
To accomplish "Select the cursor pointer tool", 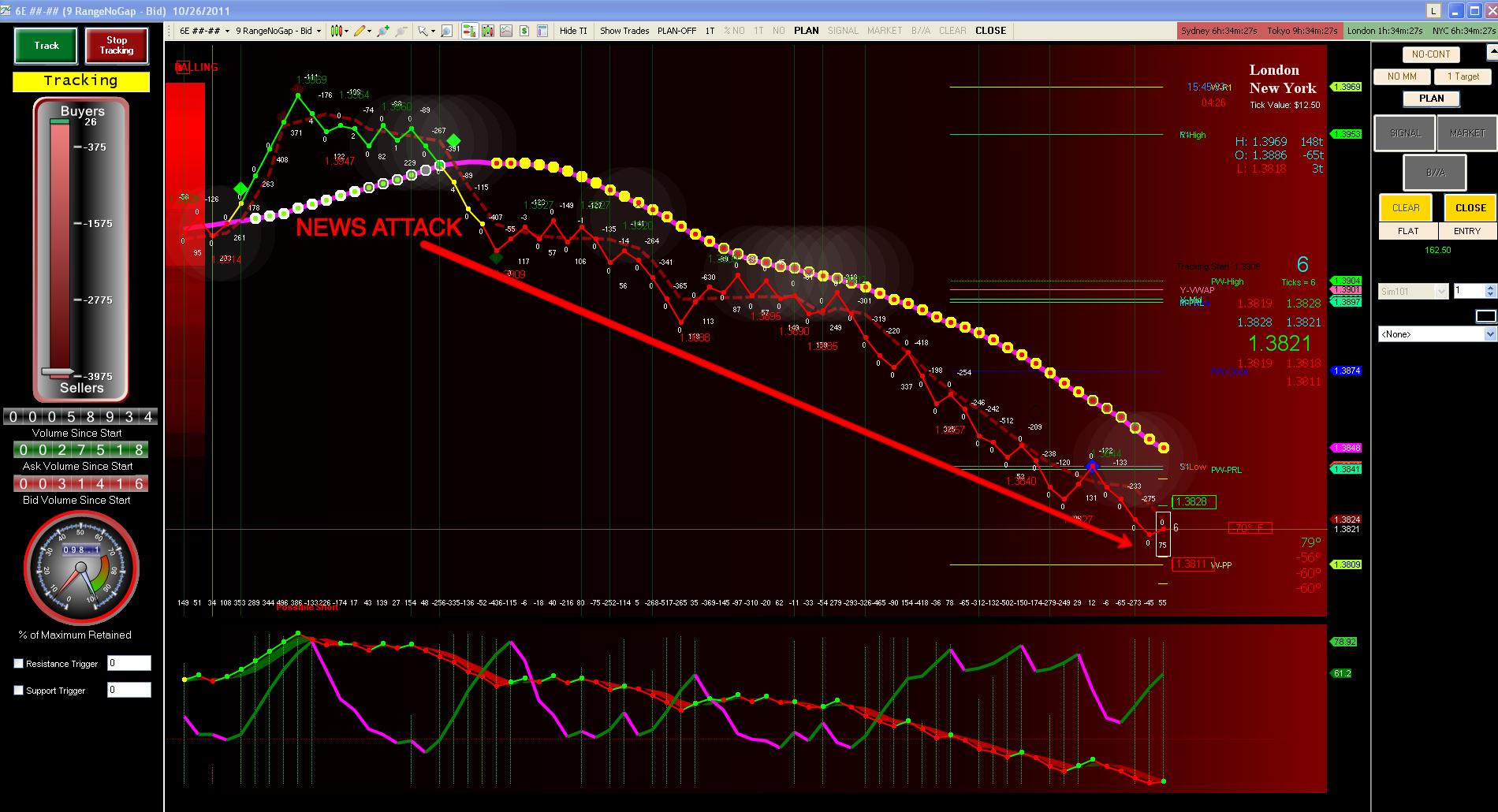I will [423, 31].
